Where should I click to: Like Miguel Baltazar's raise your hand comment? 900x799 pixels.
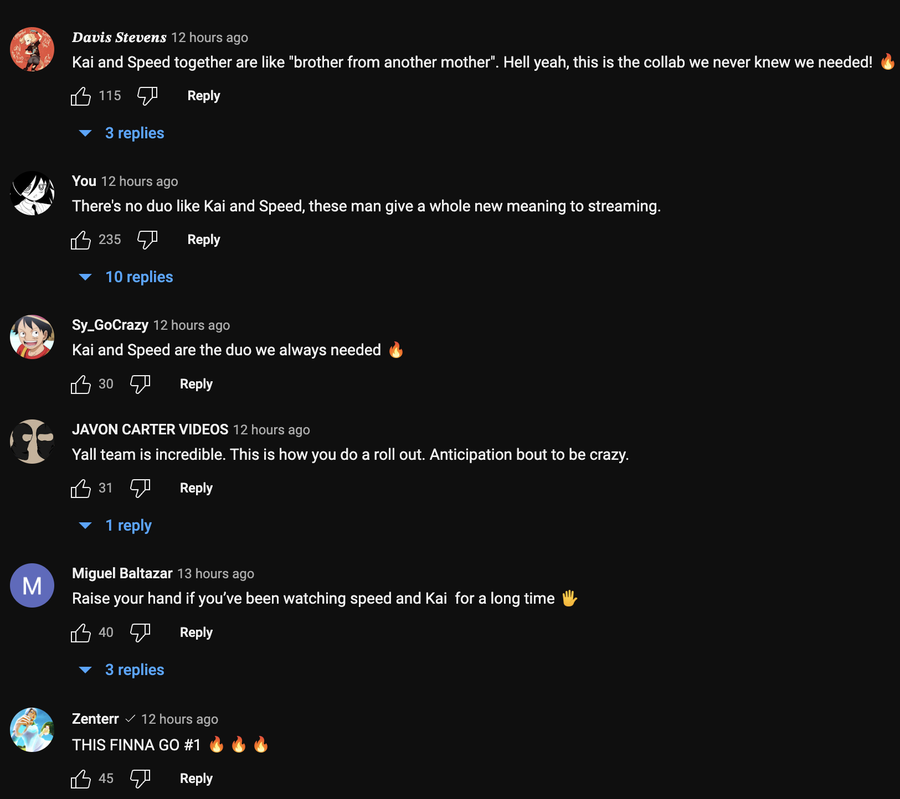81,632
